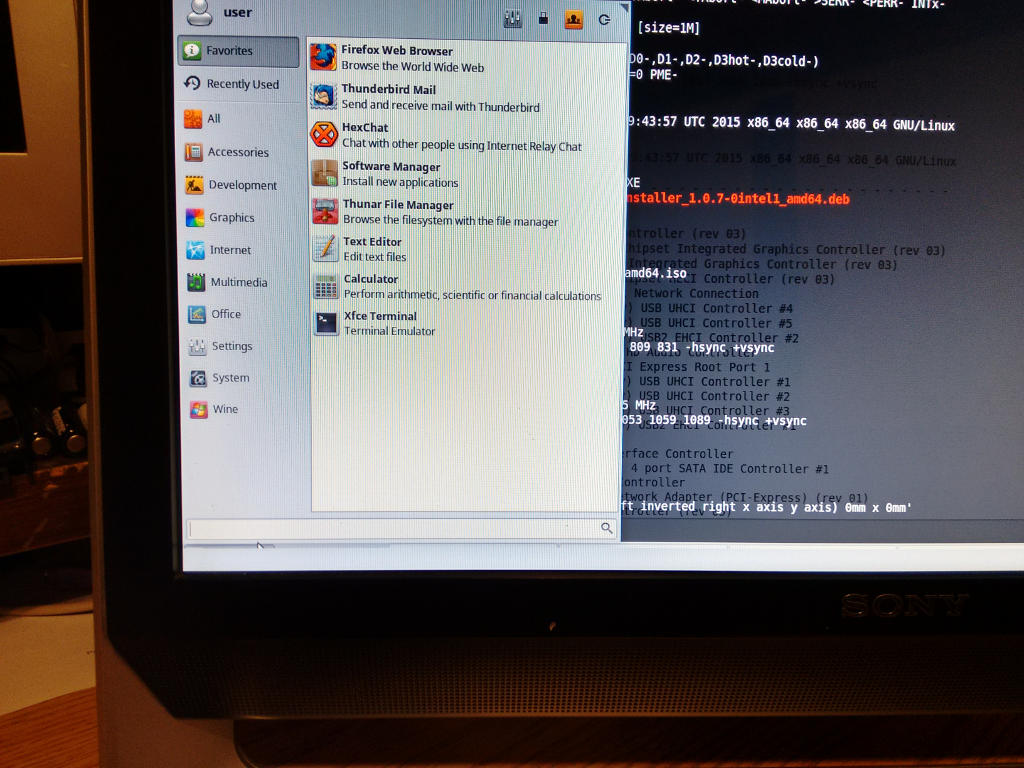Select the Internet category
Screen dimensions: 1024x768
pyautogui.click(x=230, y=251)
